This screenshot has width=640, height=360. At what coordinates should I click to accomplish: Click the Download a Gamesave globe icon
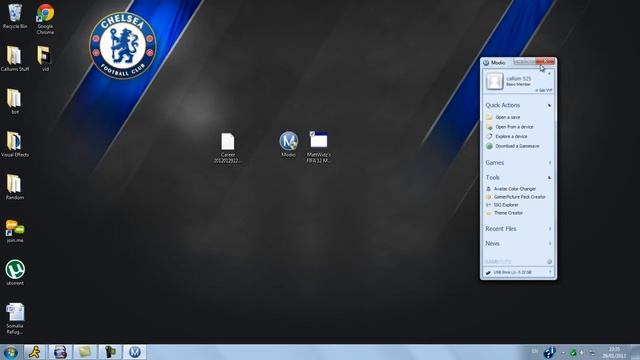click(489, 146)
